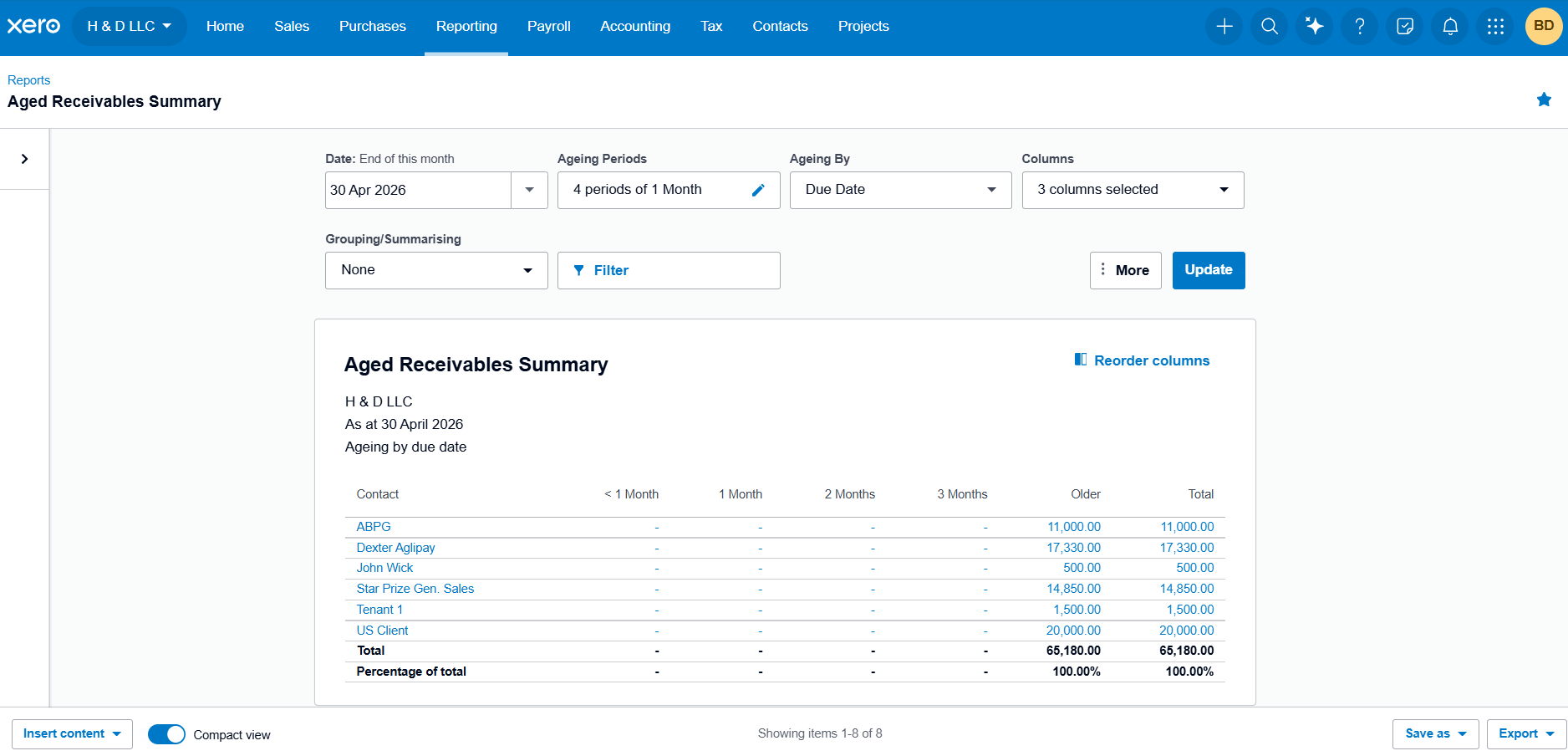The width and height of the screenshot is (1568, 756).
Task: Open the US Client contact link
Action: (382, 631)
